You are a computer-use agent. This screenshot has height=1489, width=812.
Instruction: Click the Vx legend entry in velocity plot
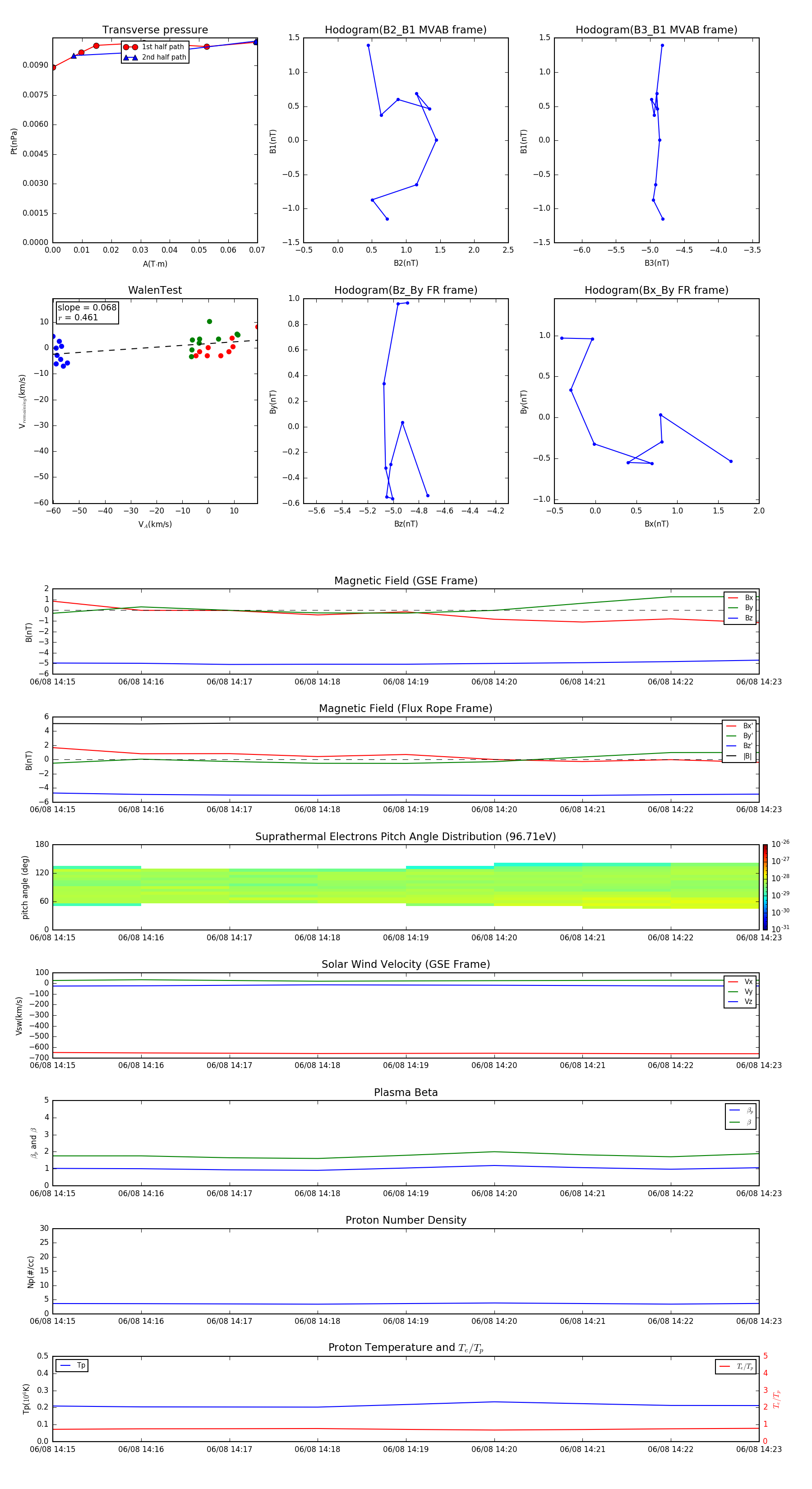[740, 981]
